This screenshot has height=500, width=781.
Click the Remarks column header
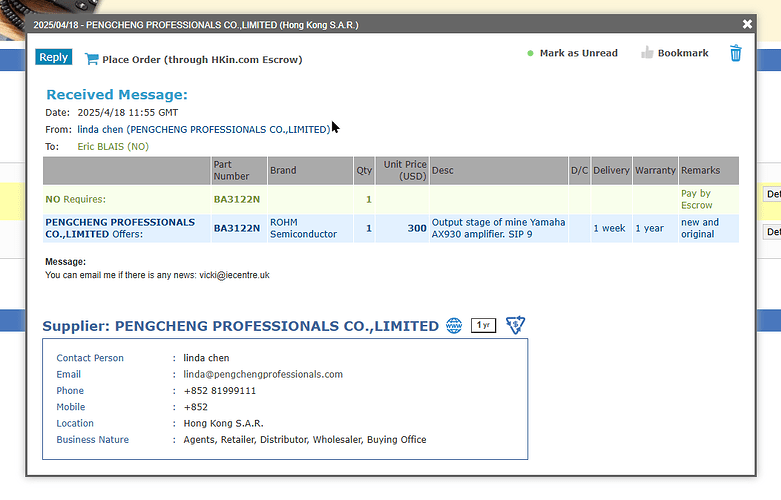point(708,170)
